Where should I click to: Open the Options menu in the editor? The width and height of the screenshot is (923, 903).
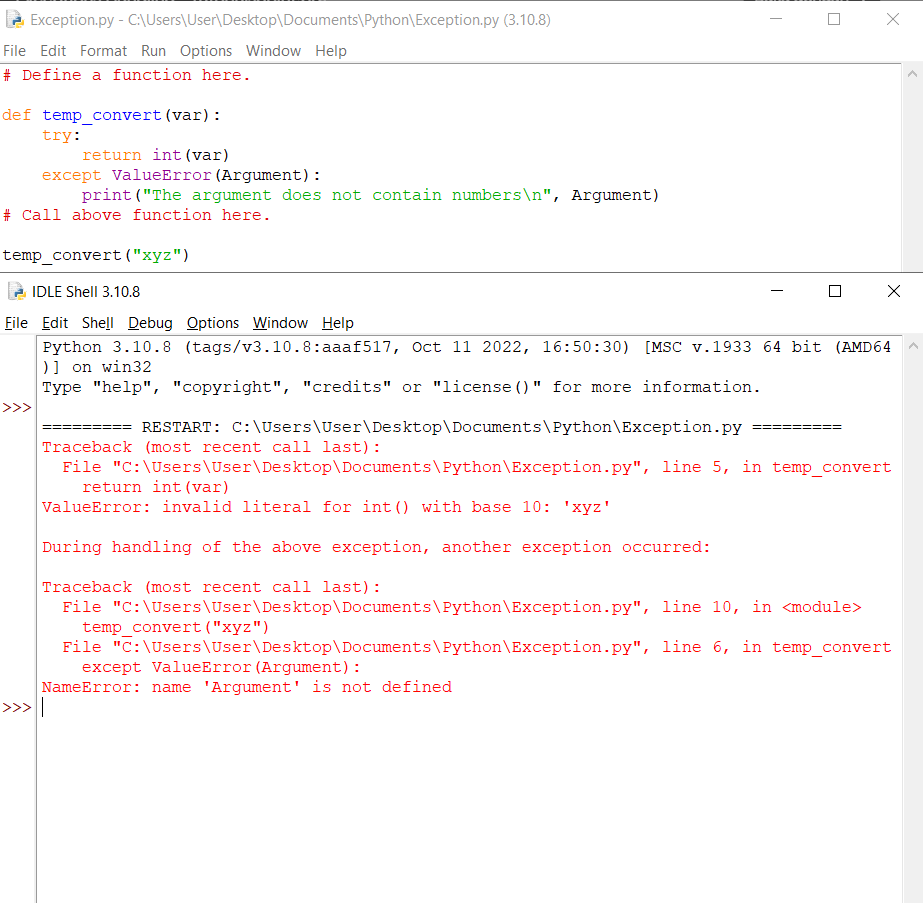coord(206,50)
